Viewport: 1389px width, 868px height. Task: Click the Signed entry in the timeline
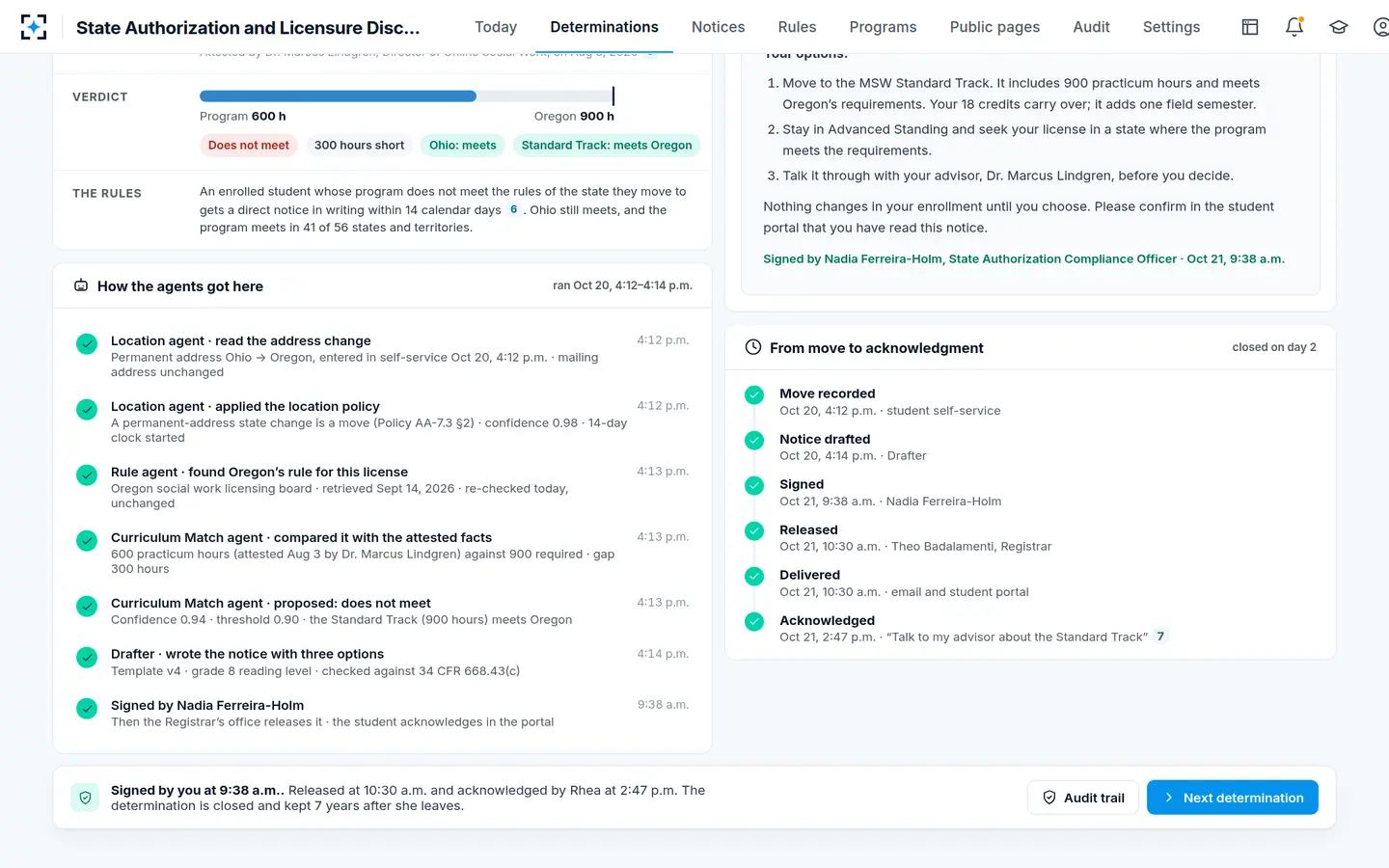[890, 493]
